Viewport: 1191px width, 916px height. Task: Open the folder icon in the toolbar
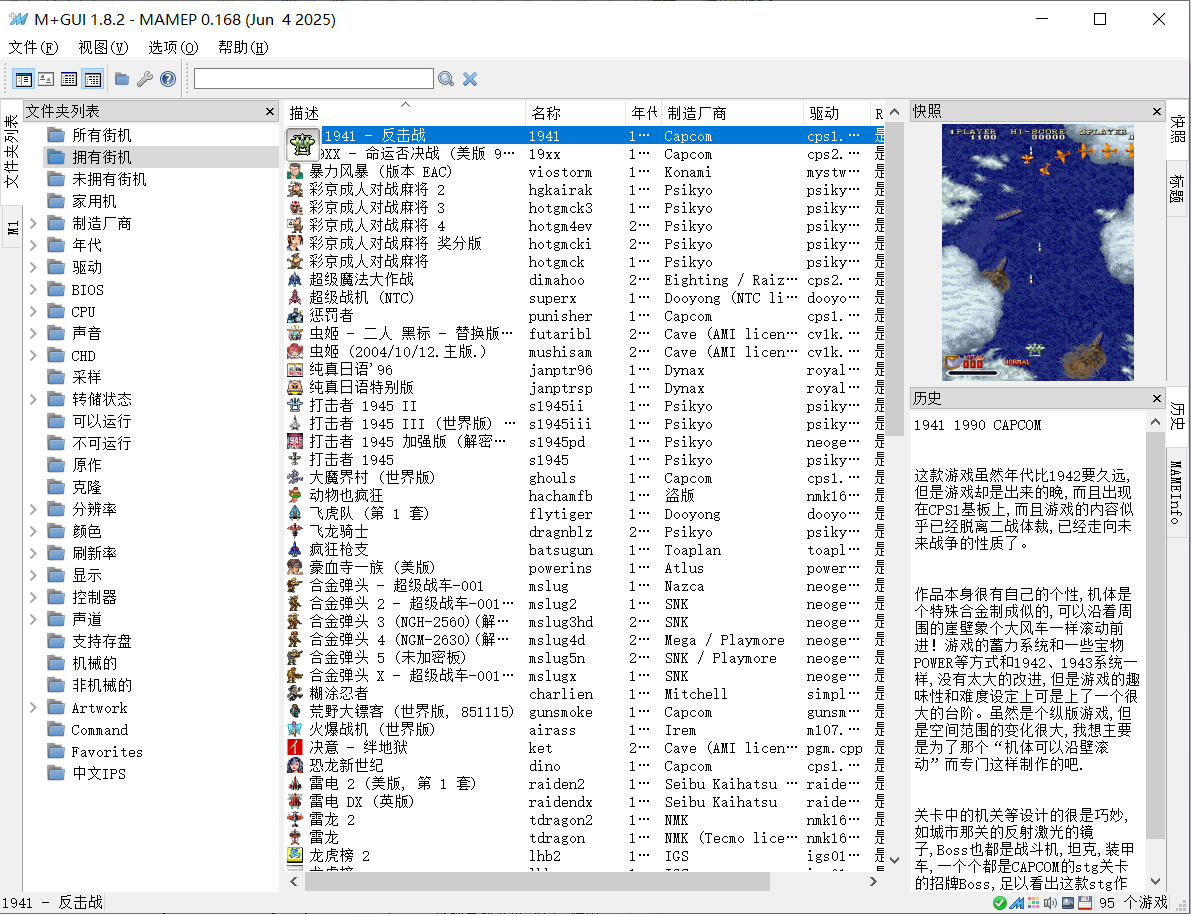pyautogui.click(x=122, y=78)
